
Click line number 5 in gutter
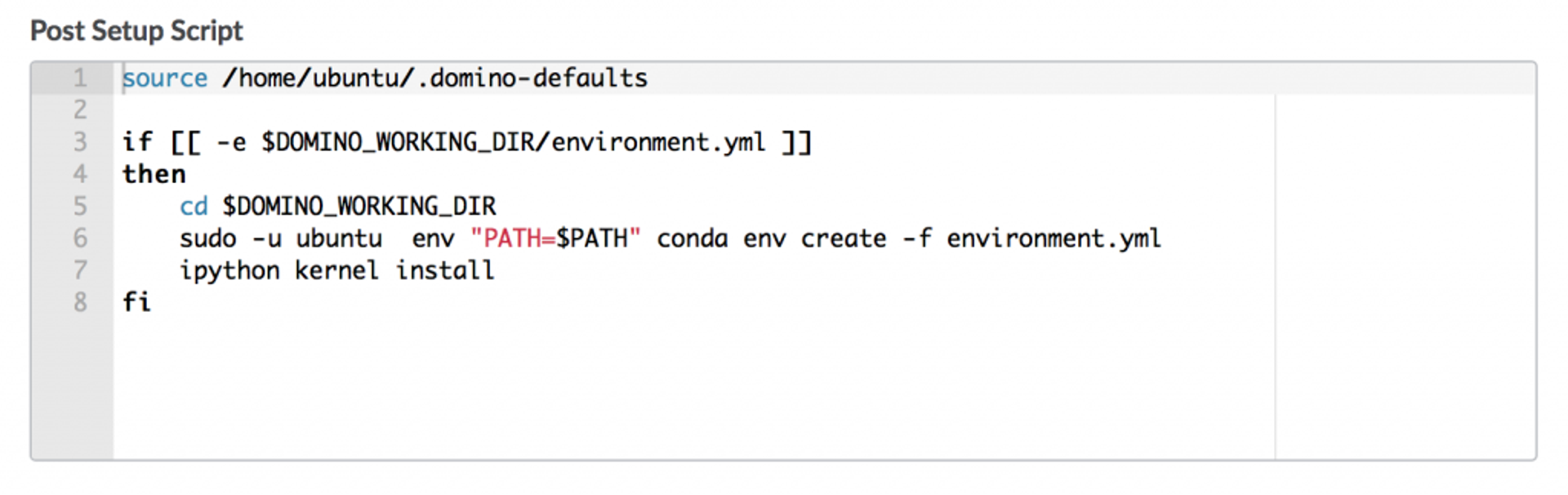point(80,206)
